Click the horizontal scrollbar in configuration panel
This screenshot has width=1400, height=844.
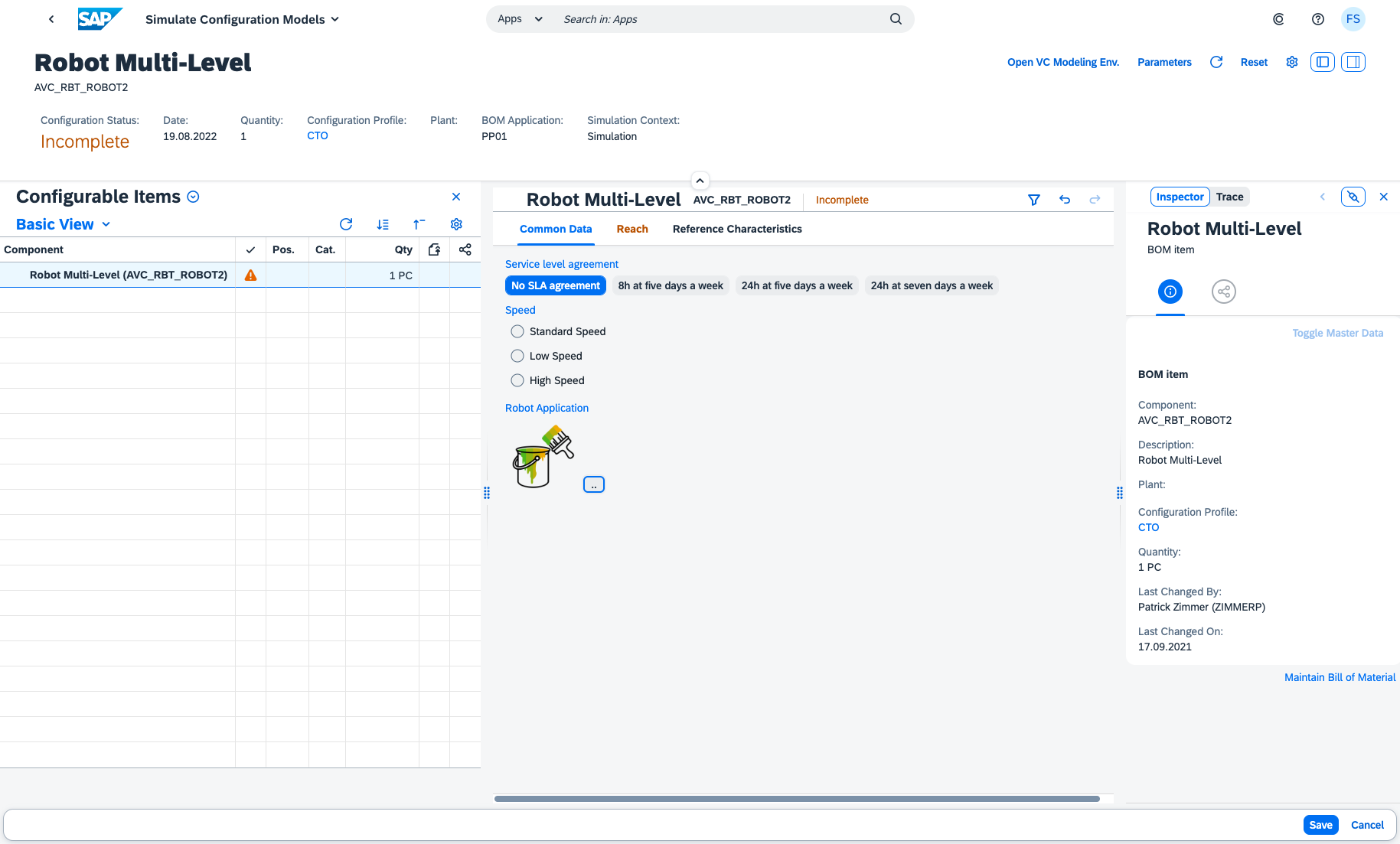797,799
